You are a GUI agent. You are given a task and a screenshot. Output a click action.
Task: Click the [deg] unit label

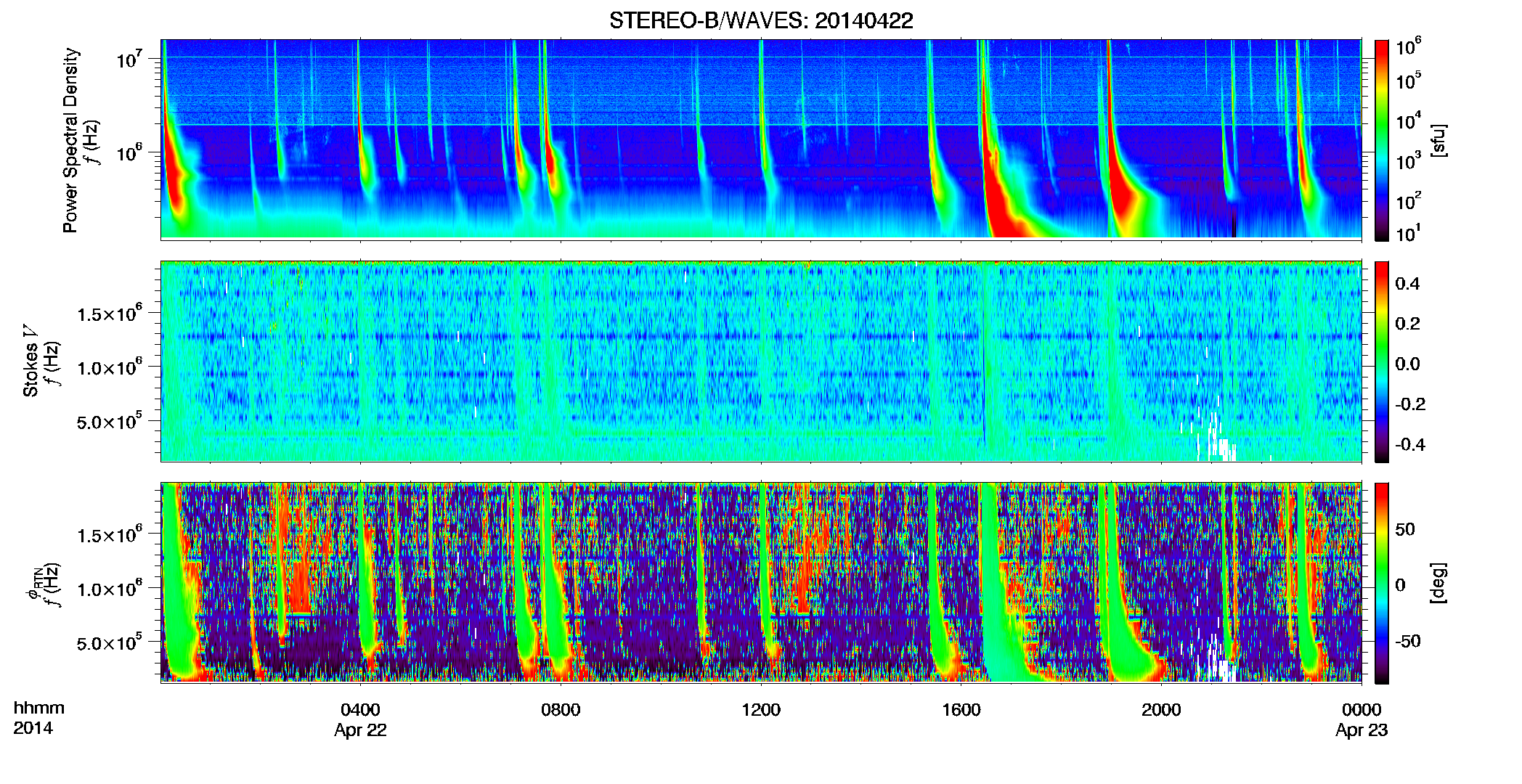point(1438,583)
